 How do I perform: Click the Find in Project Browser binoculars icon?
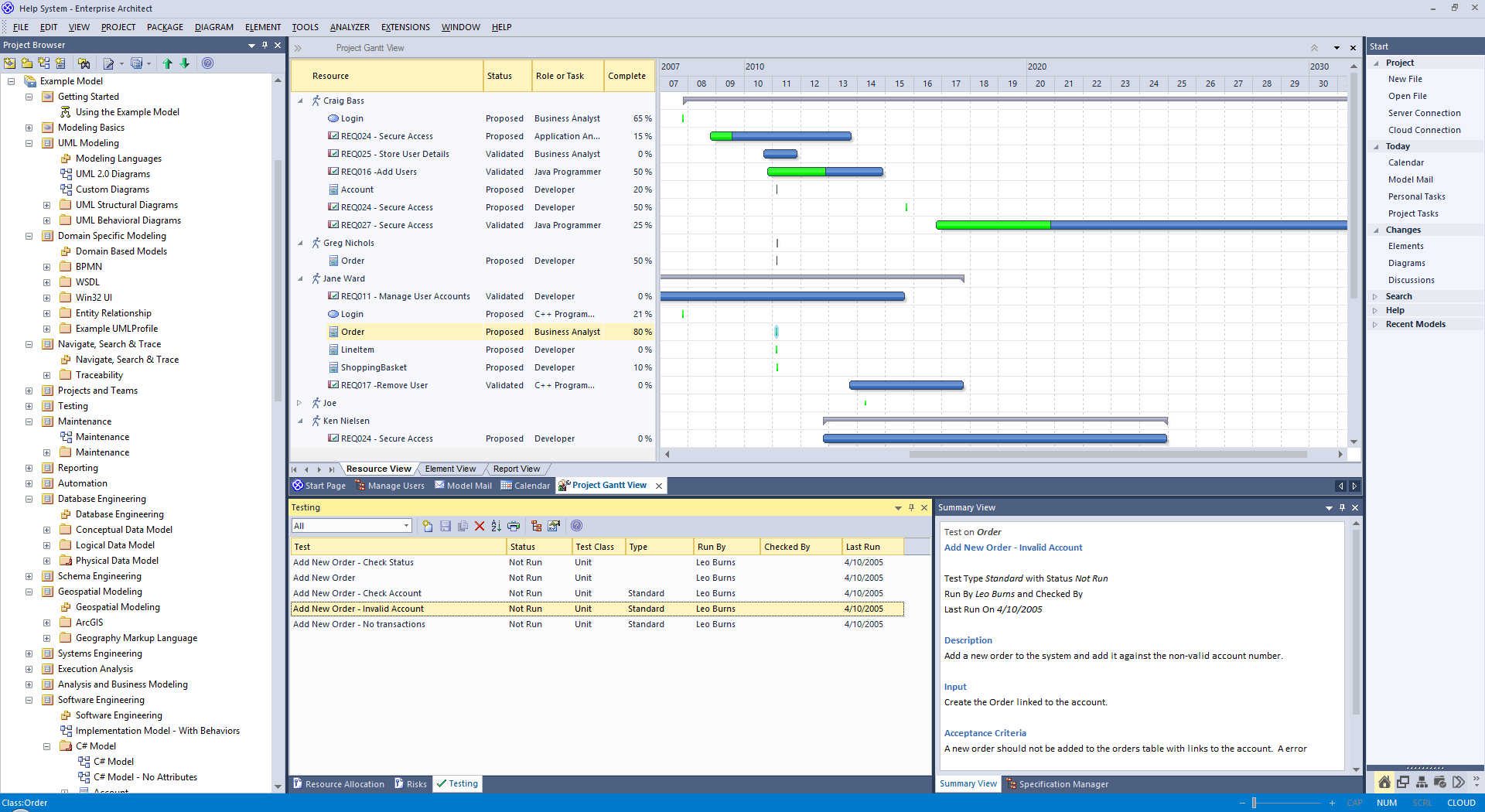84,63
